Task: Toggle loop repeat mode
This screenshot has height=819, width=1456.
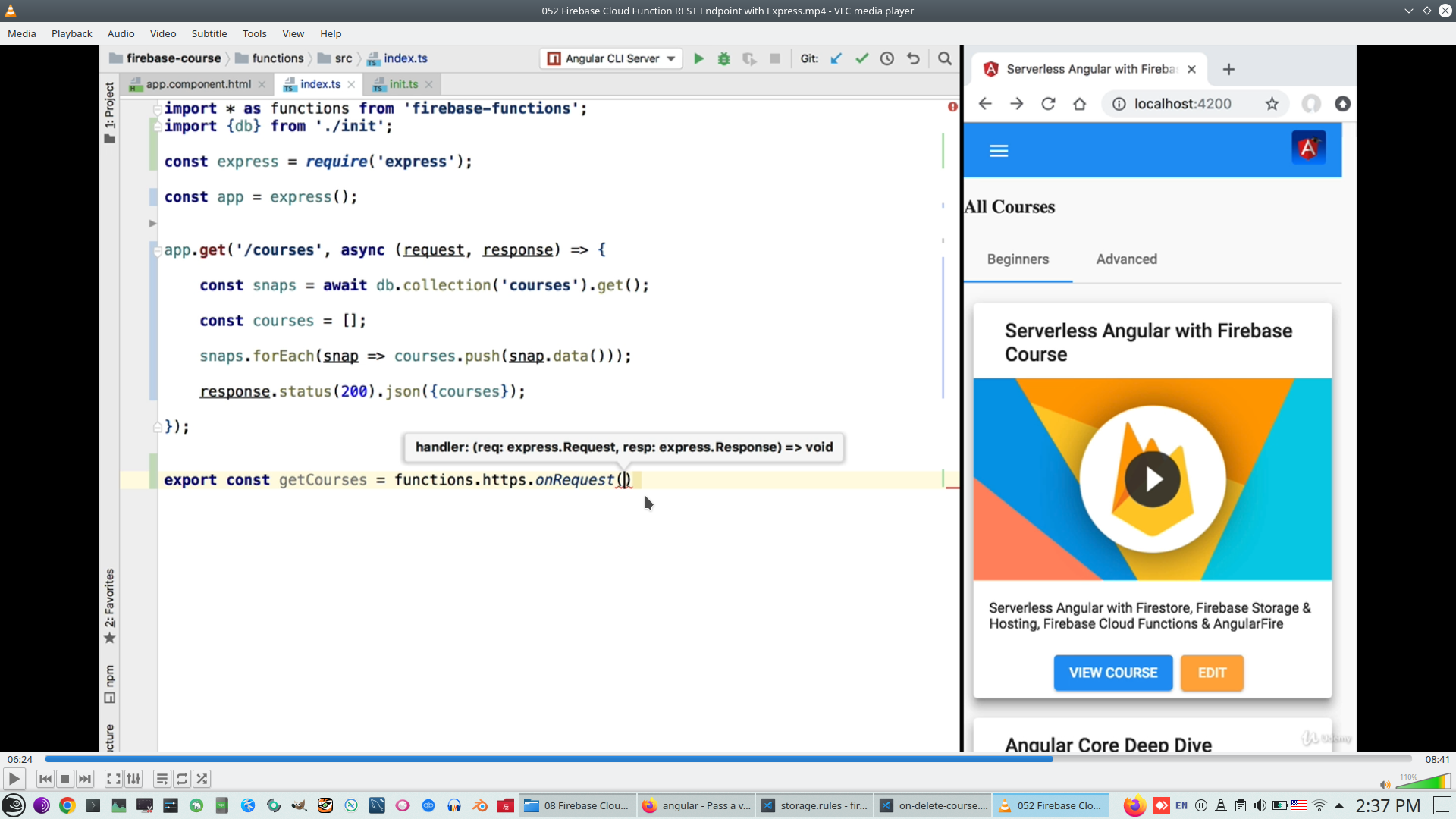Action: 182,779
